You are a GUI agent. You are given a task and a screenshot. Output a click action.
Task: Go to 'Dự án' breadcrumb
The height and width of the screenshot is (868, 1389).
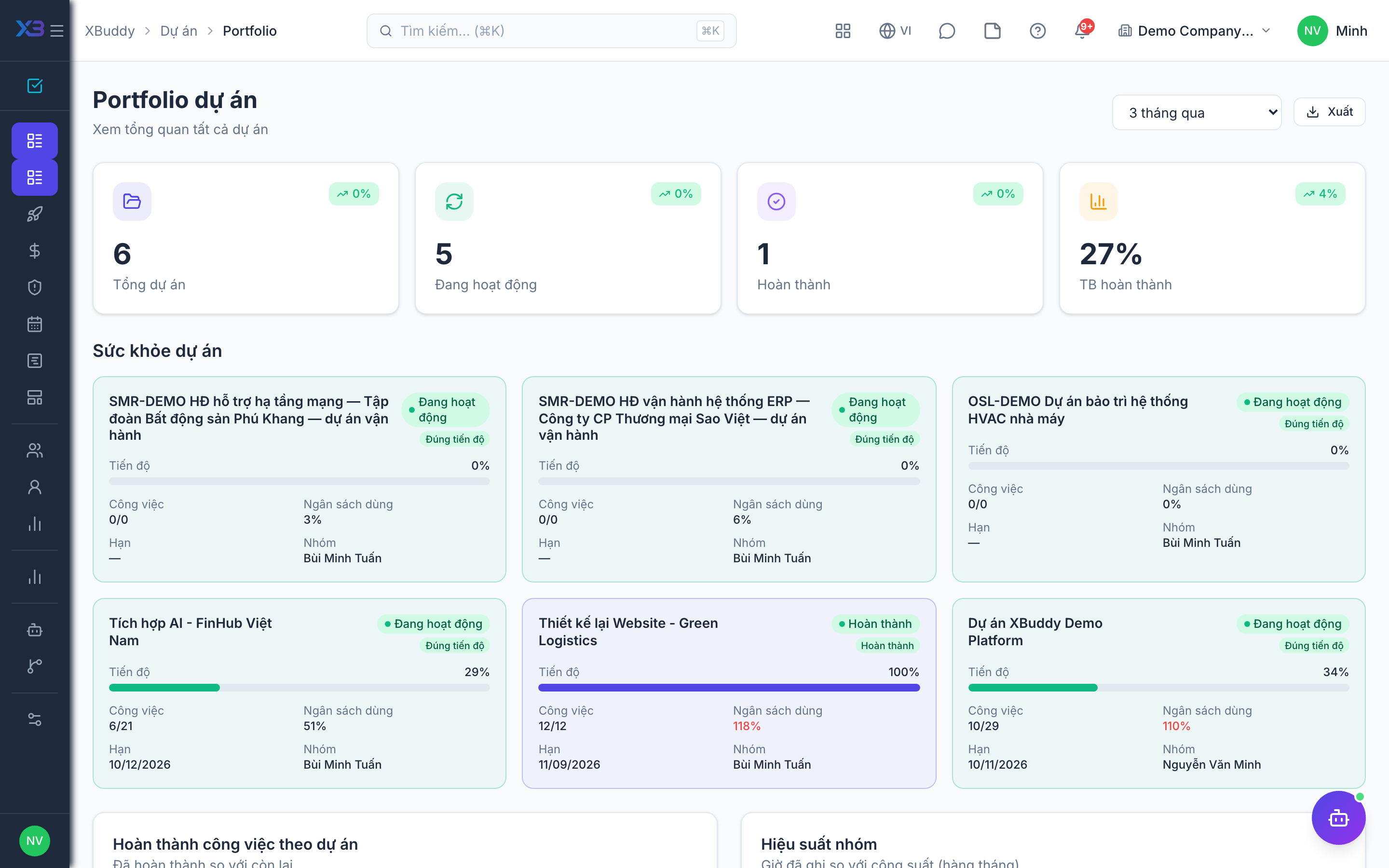coord(178,30)
